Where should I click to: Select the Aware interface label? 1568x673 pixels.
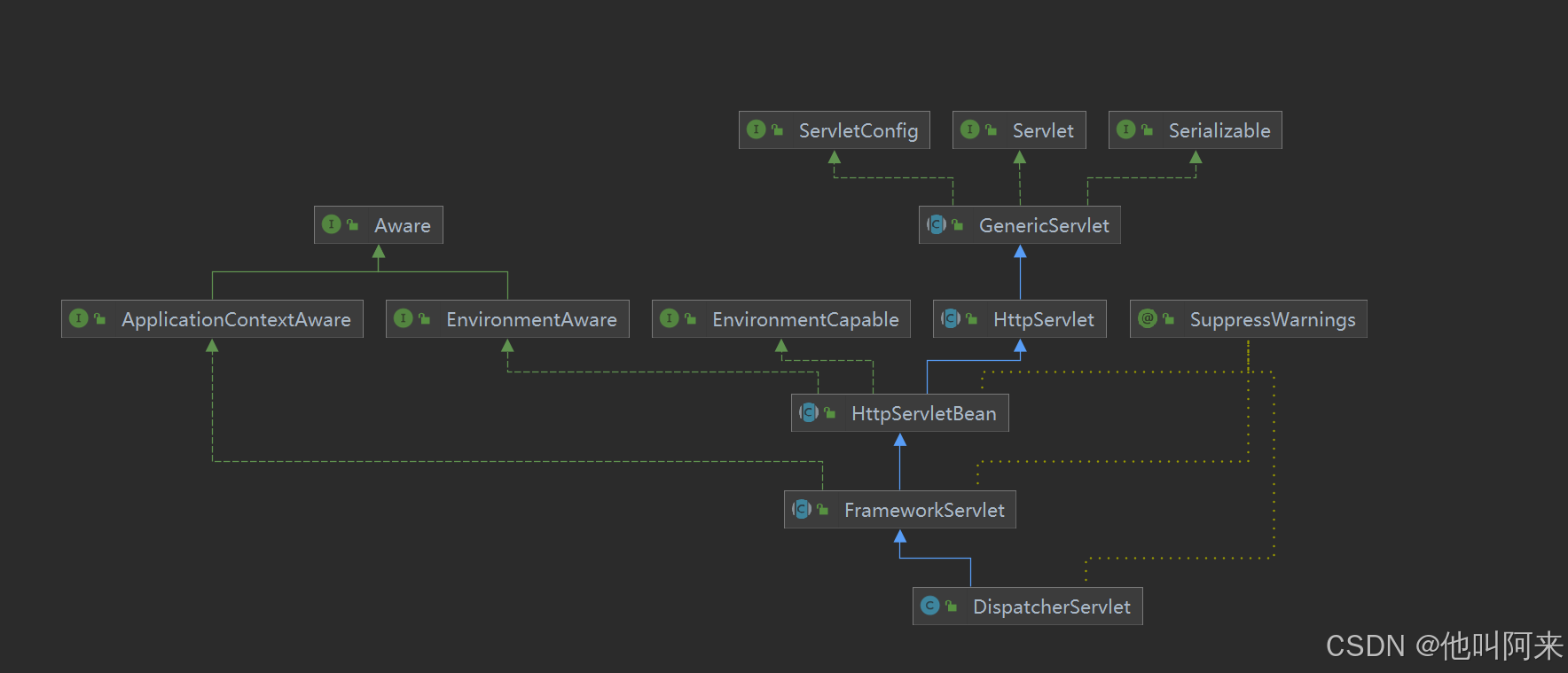pos(403,225)
